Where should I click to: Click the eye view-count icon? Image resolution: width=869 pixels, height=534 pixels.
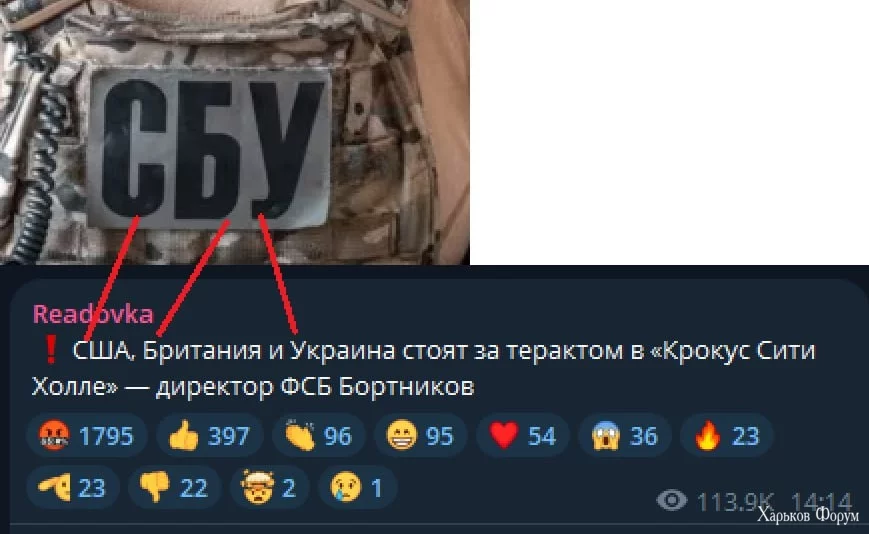(x=672, y=501)
